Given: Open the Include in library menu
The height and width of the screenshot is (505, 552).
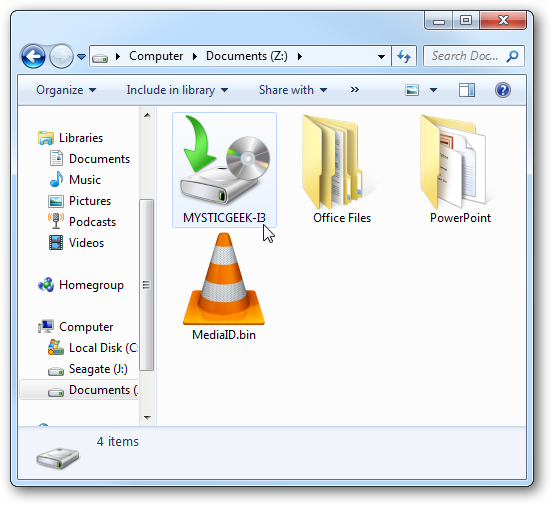Looking at the screenshot, I should point(177,90).
